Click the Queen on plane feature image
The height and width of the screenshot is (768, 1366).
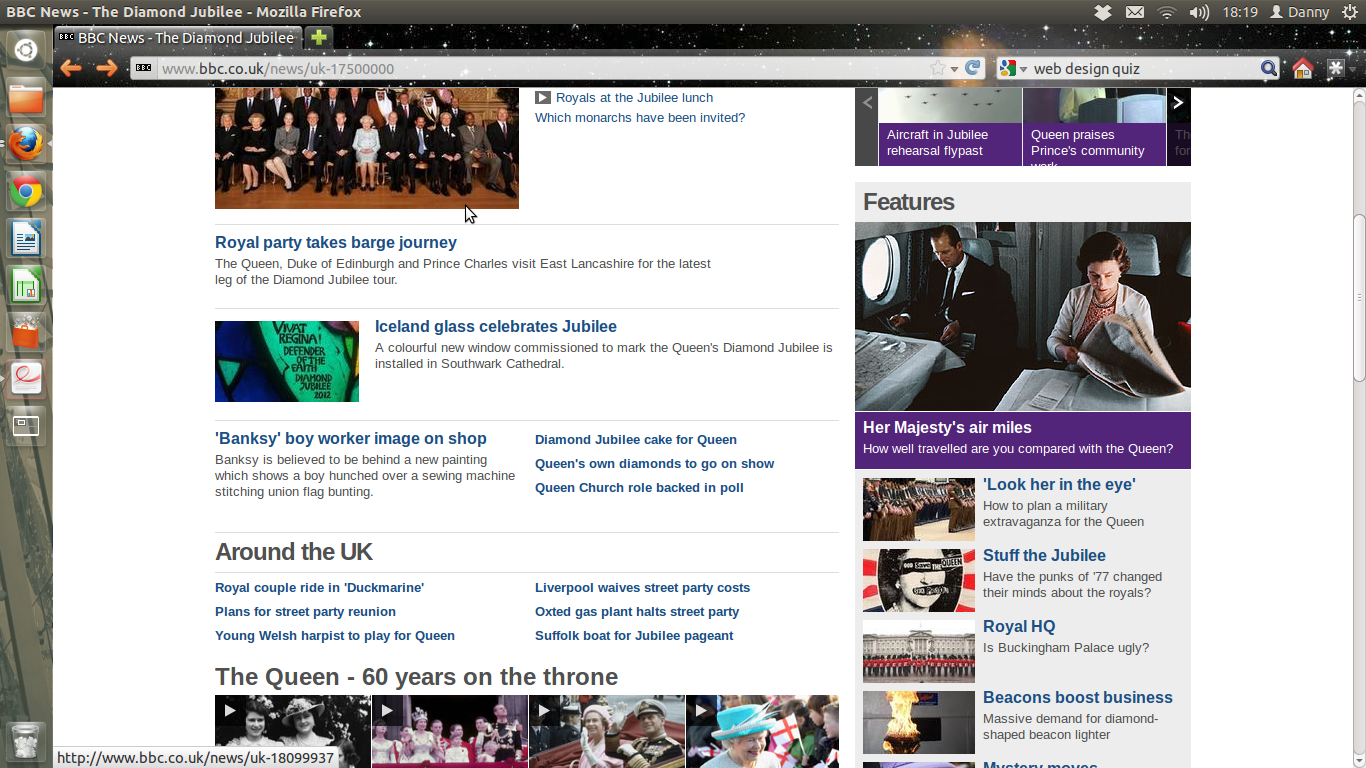click(x=1023, y=316)
